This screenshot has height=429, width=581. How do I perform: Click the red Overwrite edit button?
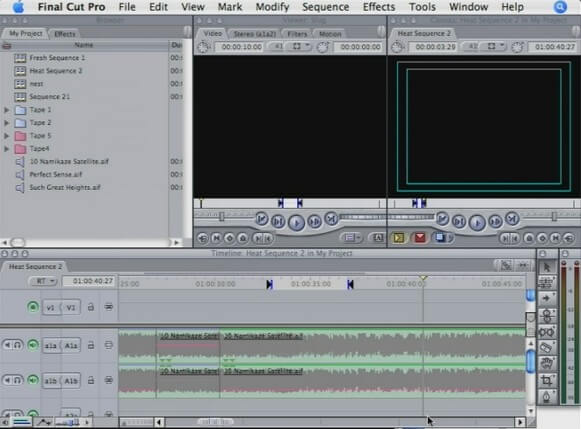(420, 237)
